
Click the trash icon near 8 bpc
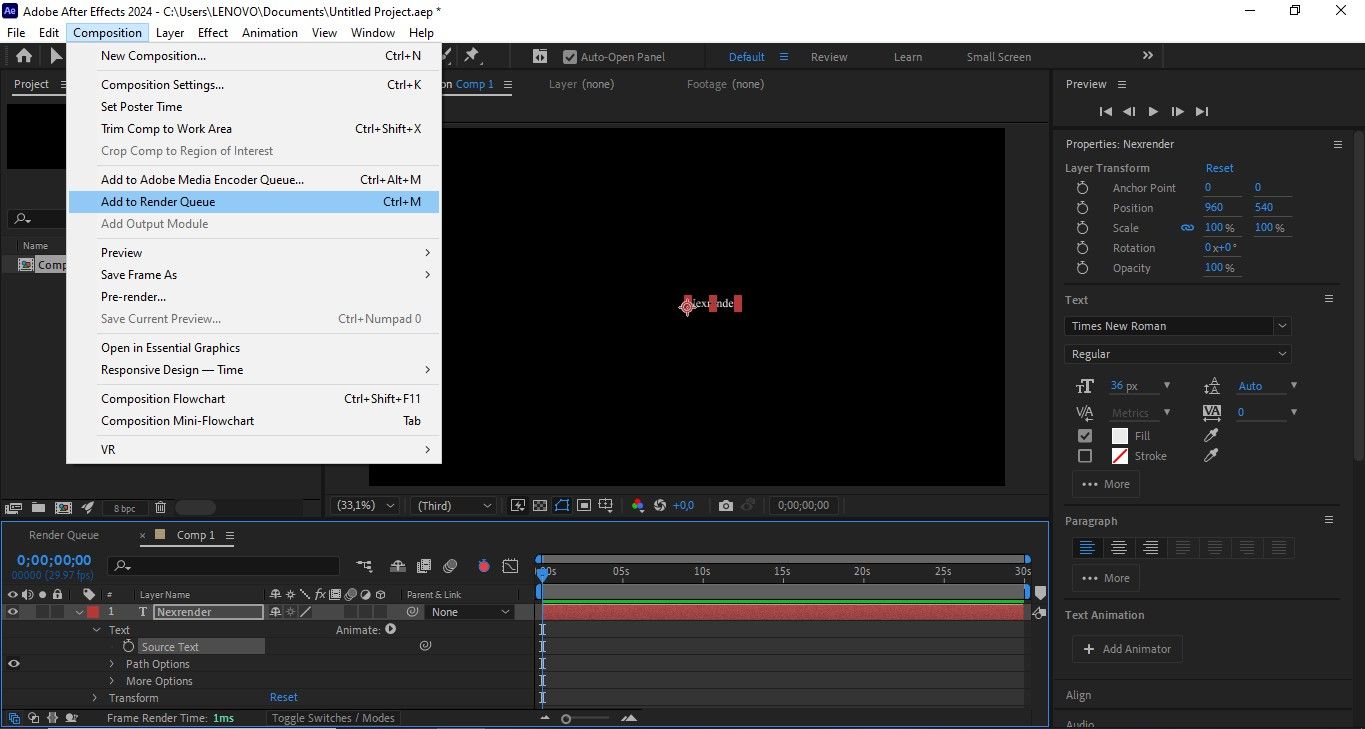[x=160, y=507]
